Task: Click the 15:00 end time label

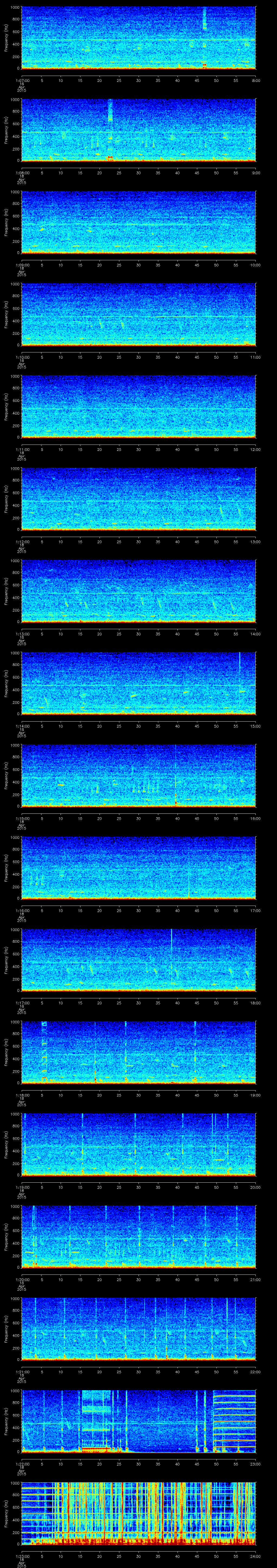Action: [255, 726]
